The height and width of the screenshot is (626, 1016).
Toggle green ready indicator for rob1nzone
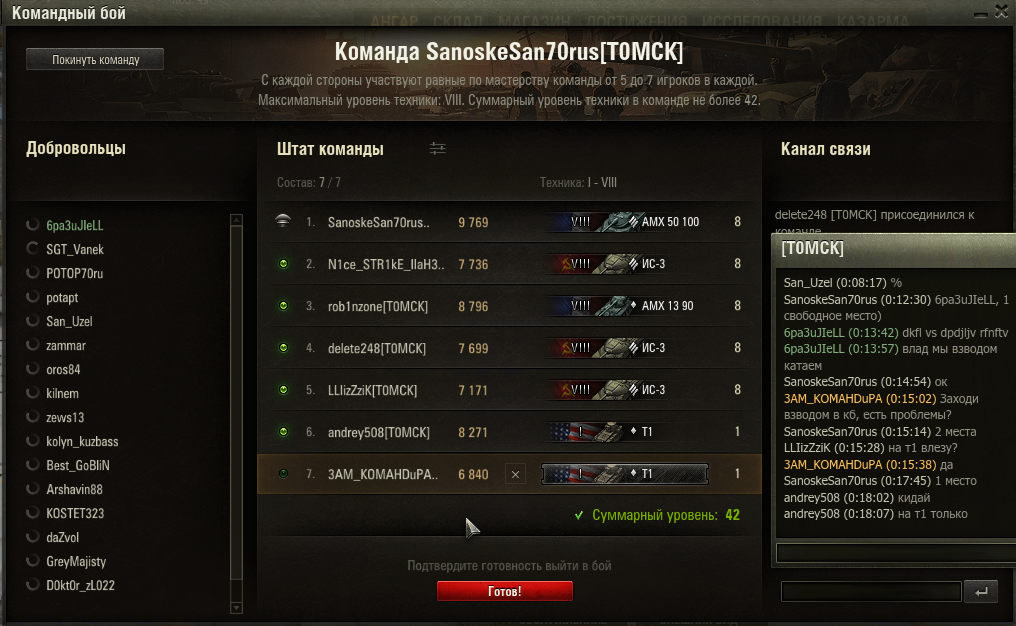(283, 305)
